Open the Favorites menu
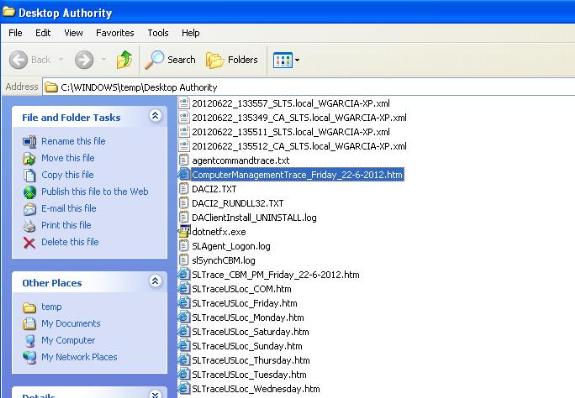 115,33
